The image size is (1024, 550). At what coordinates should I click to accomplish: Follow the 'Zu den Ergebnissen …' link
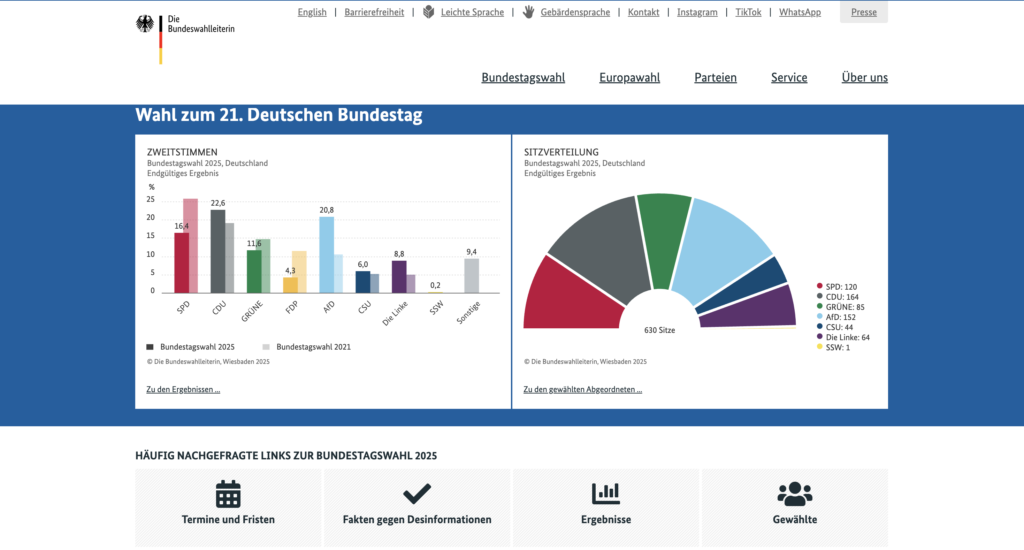point(183,390)
